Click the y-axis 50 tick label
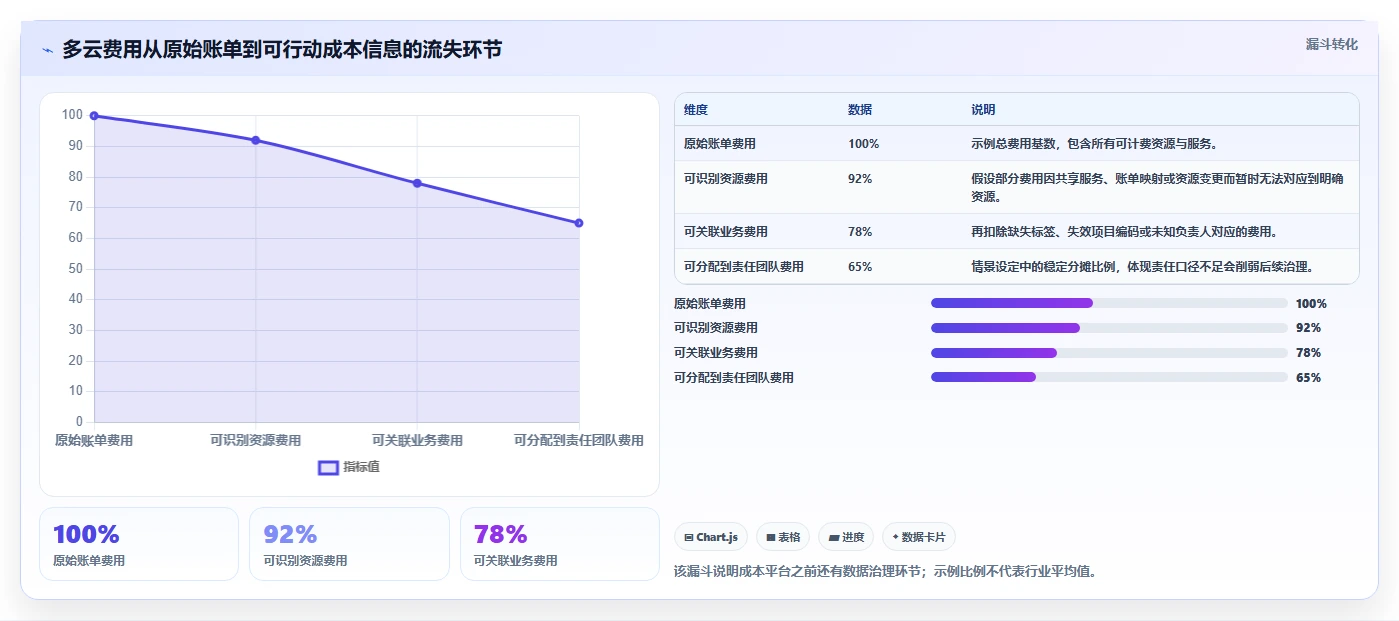This screenshot has width=1399, height=621. tap(75, 269)
